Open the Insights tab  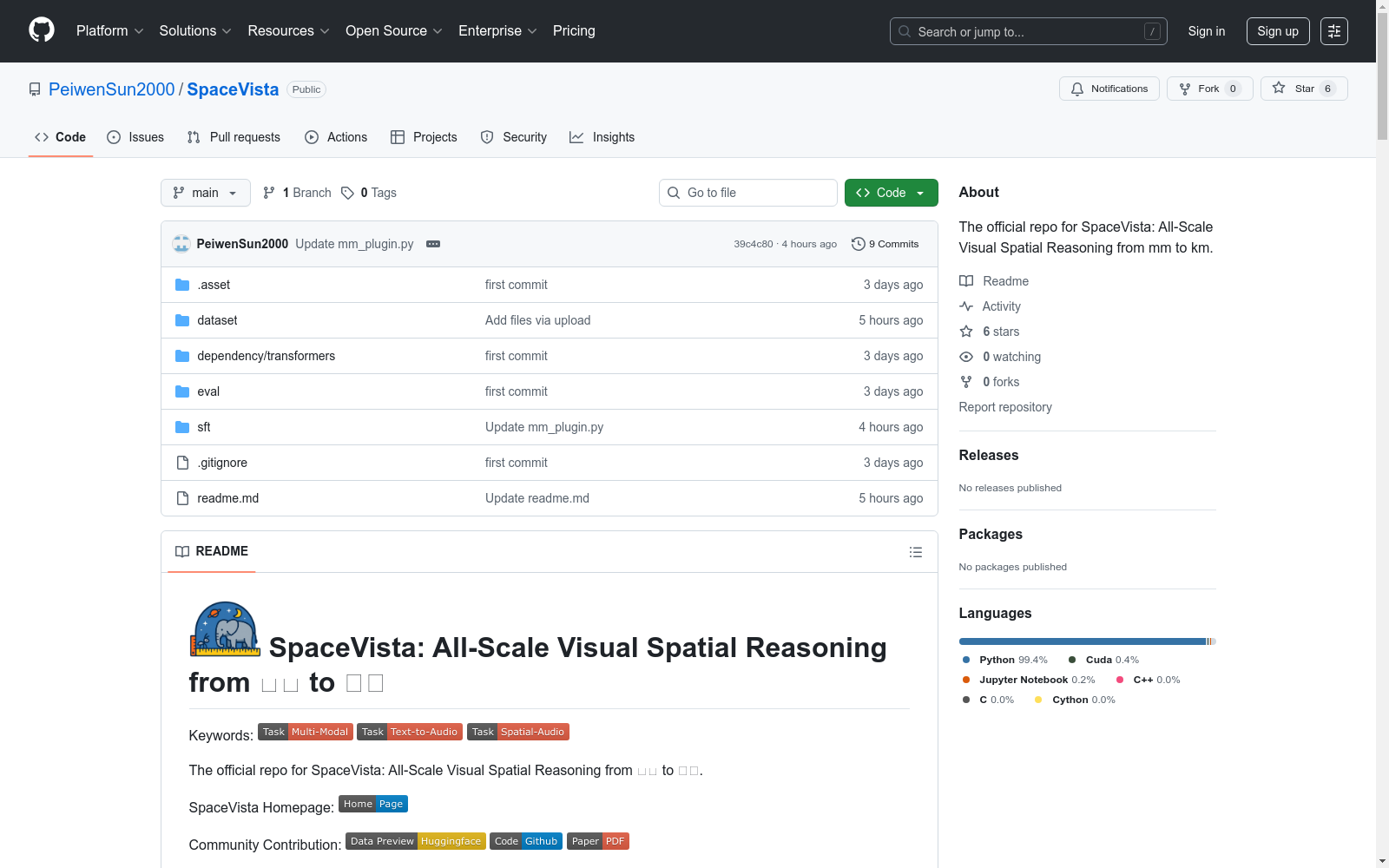pos(602,137)
